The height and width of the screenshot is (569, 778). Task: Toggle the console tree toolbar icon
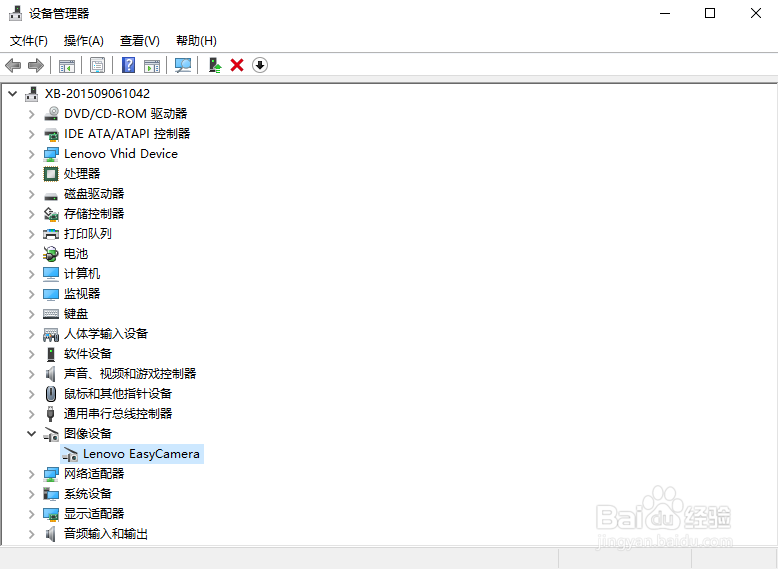click(x=66, y=65)
